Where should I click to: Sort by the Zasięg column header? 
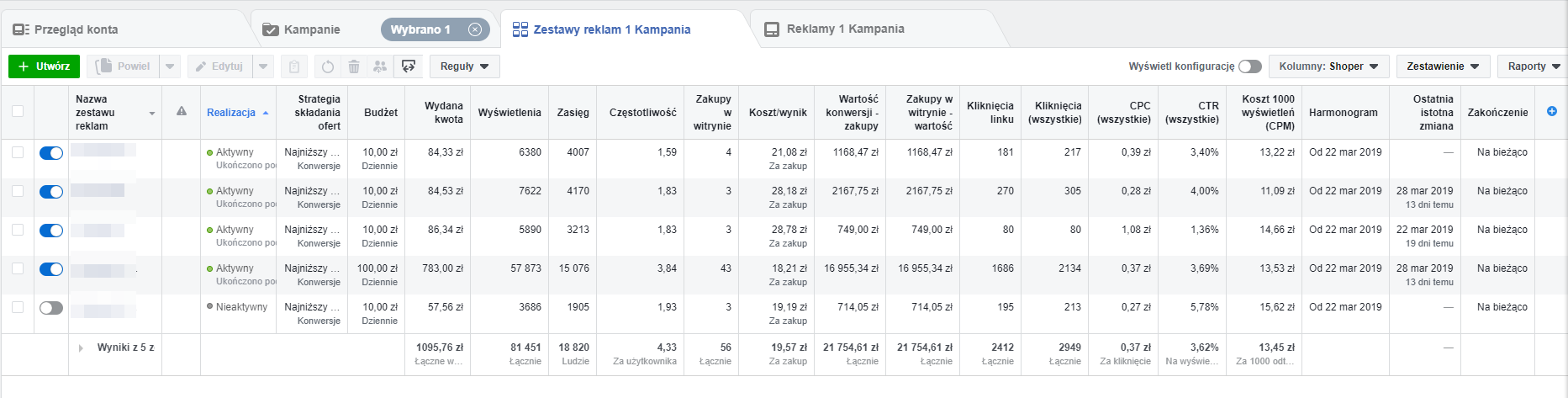[x=573, y=113]
